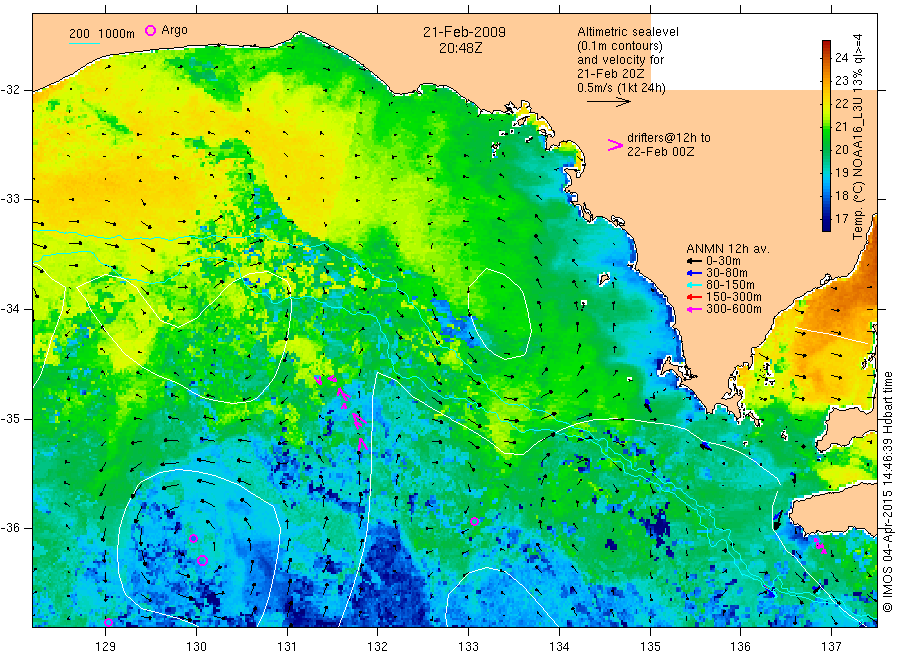Click the 300-600m legend text
The image size is (900, 660).
point(734,309)
